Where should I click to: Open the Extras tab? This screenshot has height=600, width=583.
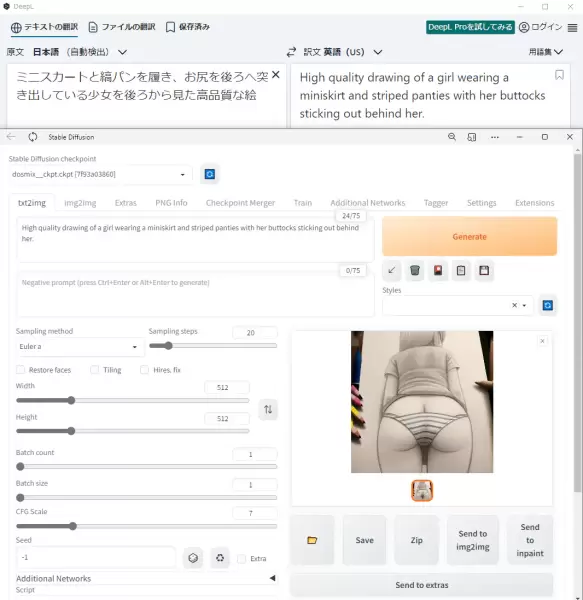pos(125,203)
